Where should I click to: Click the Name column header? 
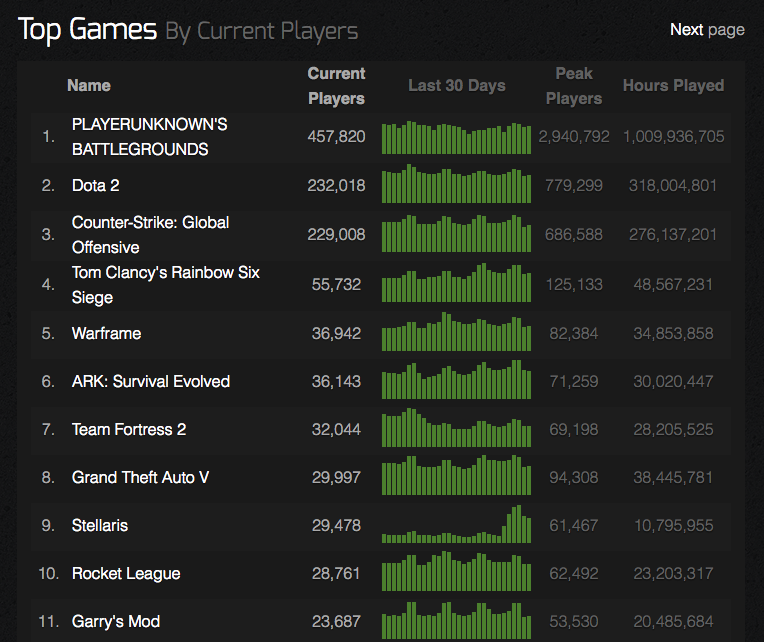click(x=89, y=86)
